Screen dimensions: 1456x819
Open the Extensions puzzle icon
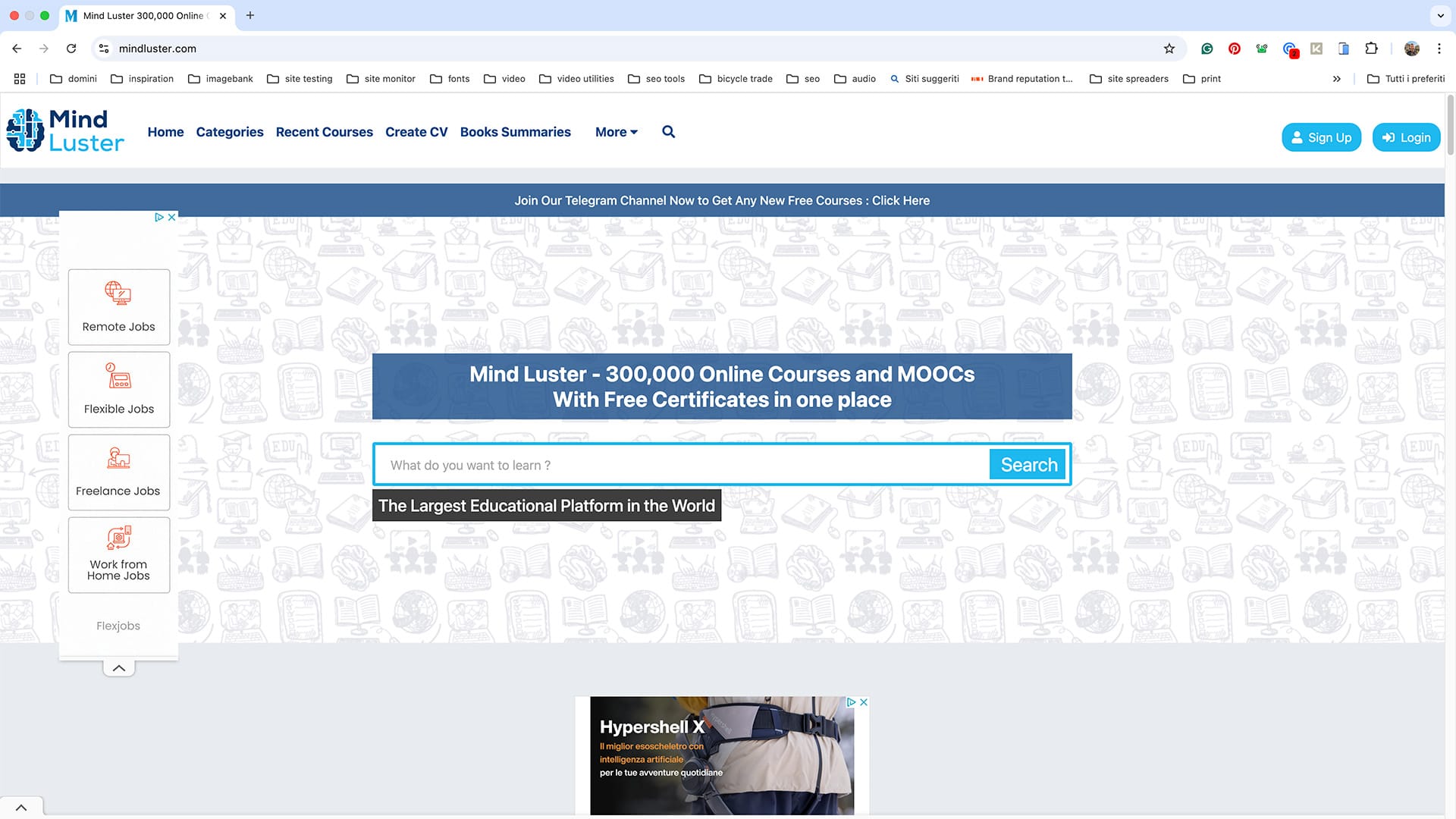(1371, 49)
